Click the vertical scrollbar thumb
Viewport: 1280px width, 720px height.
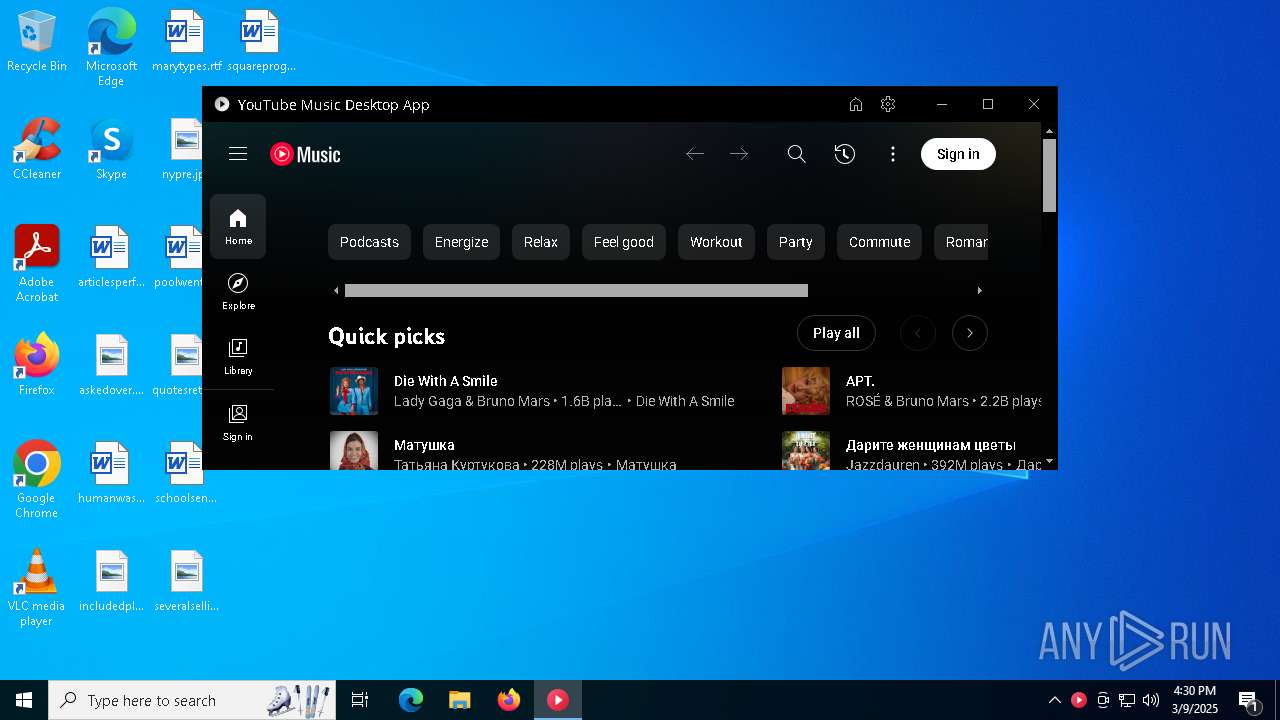coord(1049,175)
